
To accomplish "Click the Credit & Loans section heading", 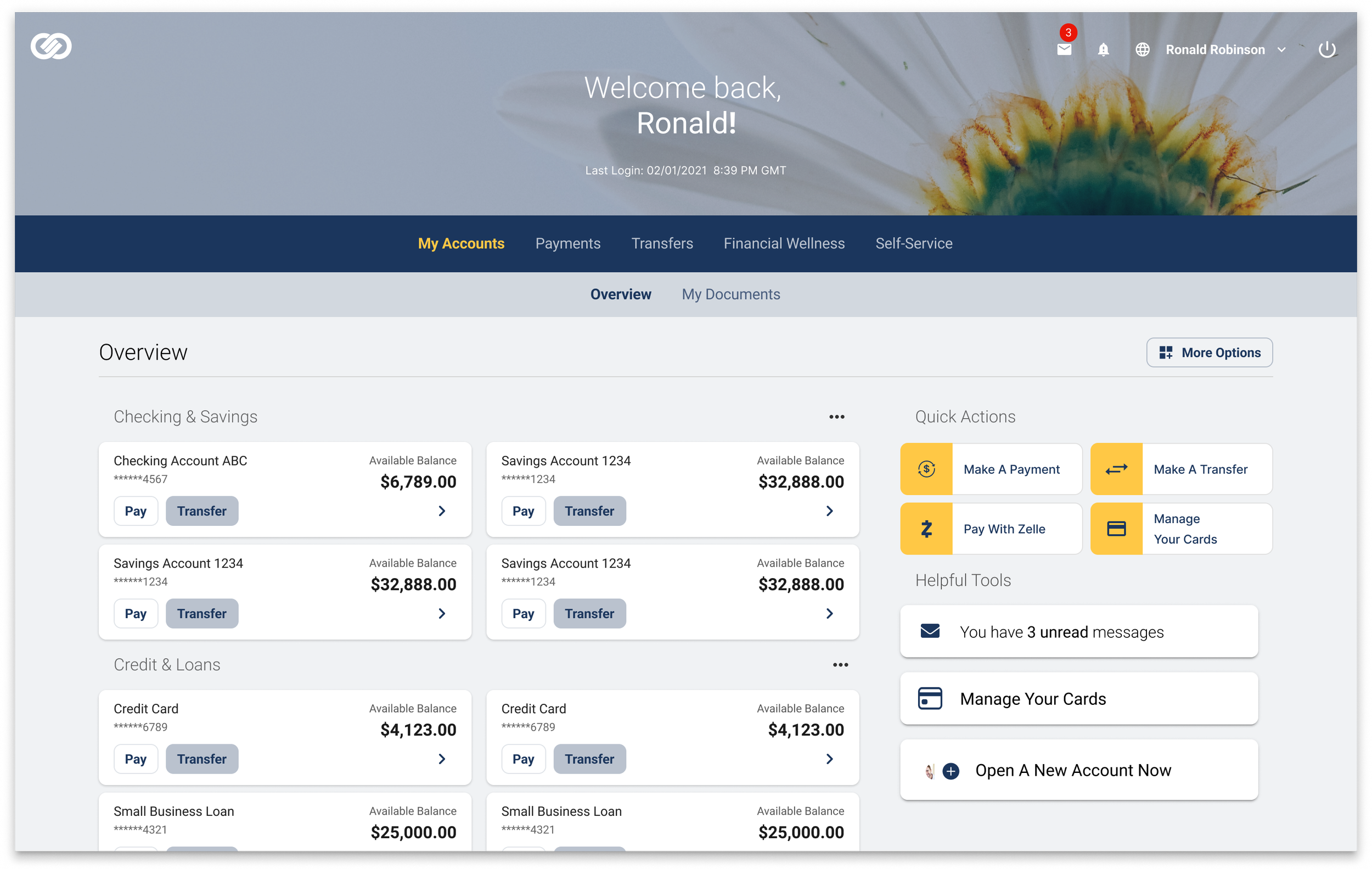I will pyautogui.click(x=167, y=664).
